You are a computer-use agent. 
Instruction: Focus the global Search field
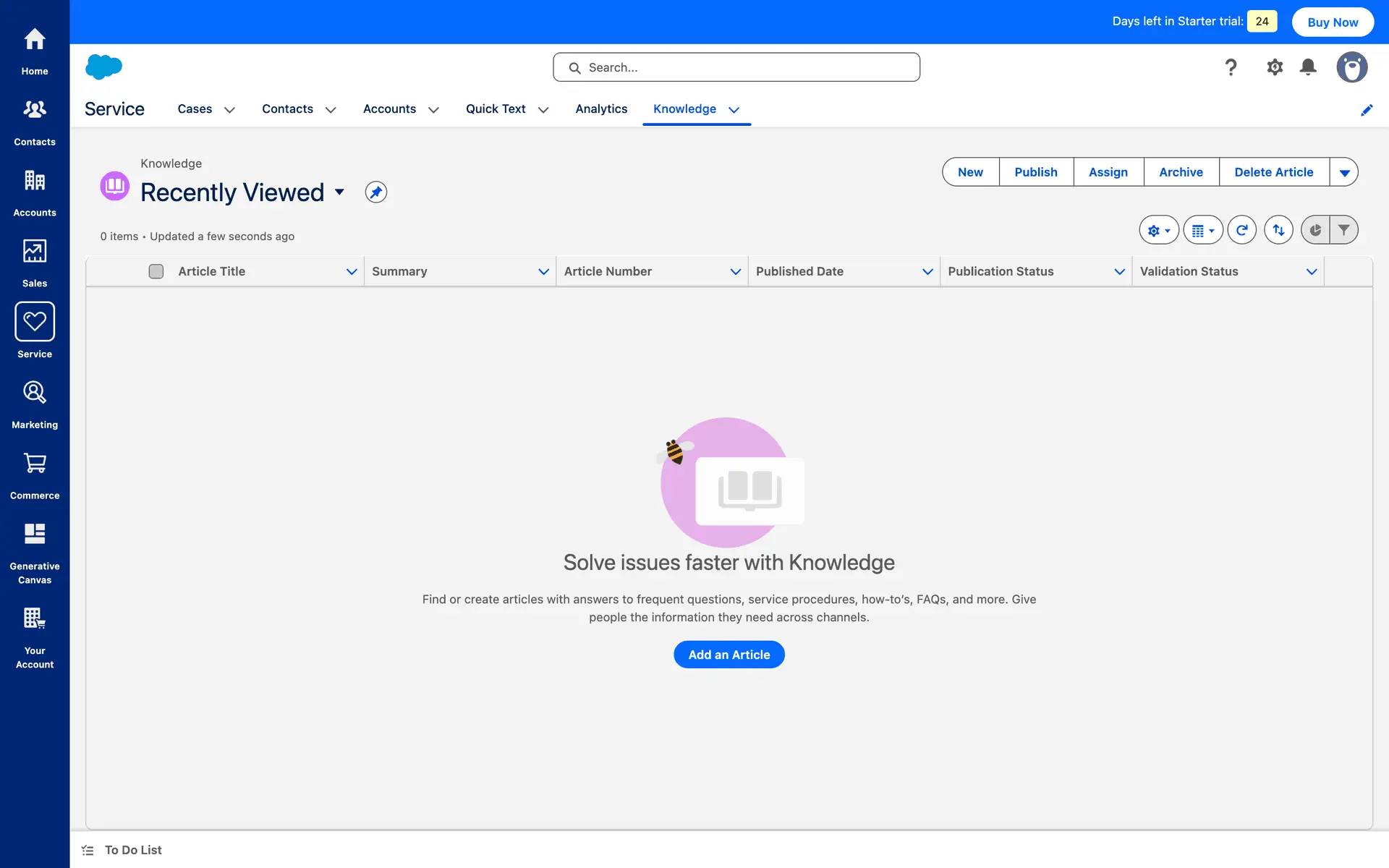click(736, 67)
